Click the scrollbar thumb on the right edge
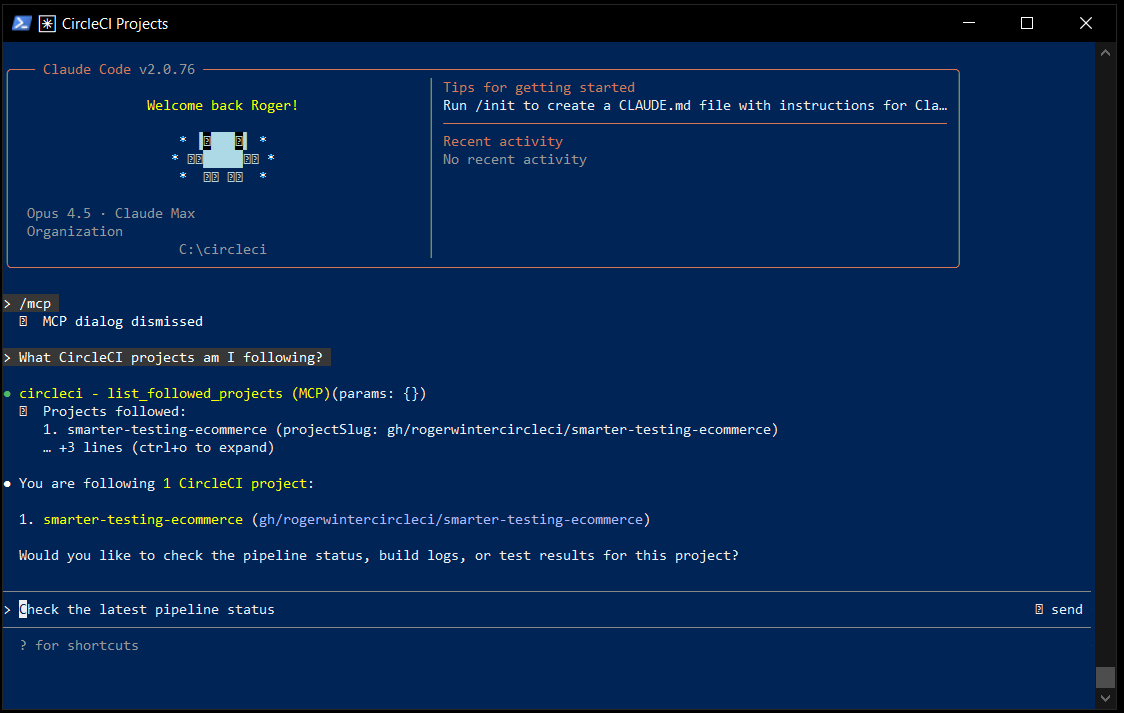The image size is (1124, 713). click(x=1105, y=677)
